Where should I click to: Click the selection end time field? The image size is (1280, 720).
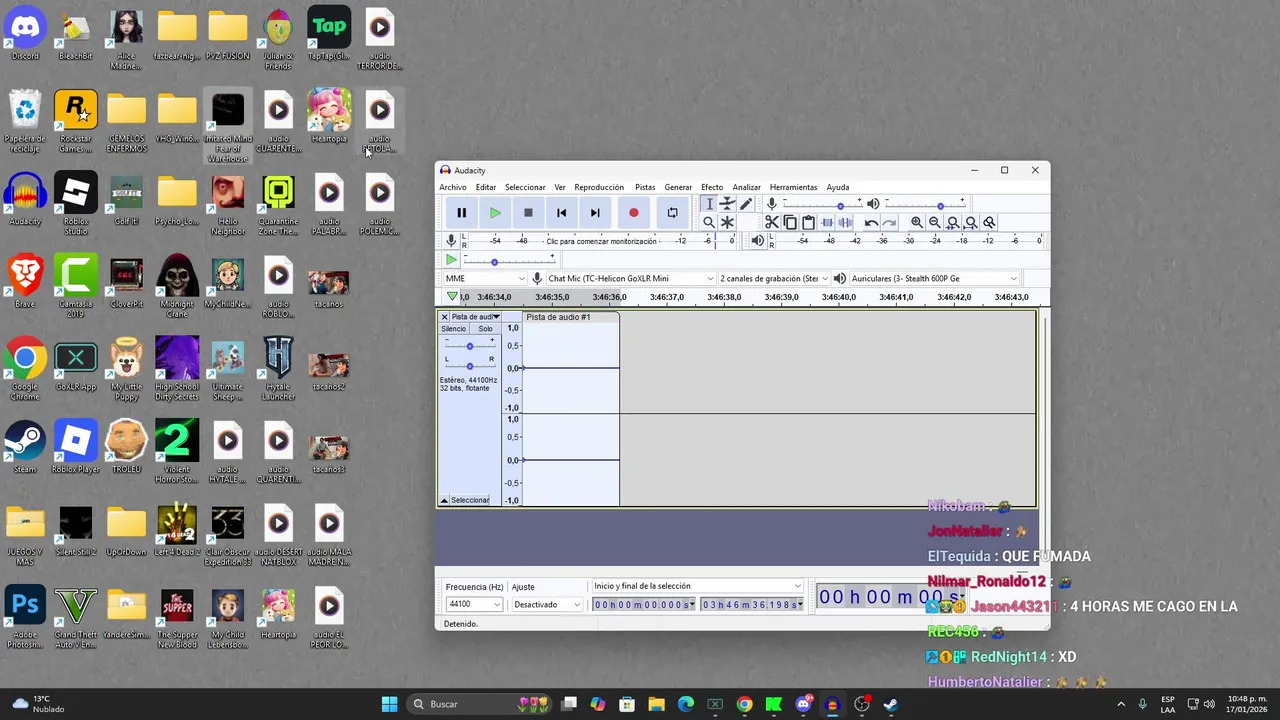(x=752, y=604)
